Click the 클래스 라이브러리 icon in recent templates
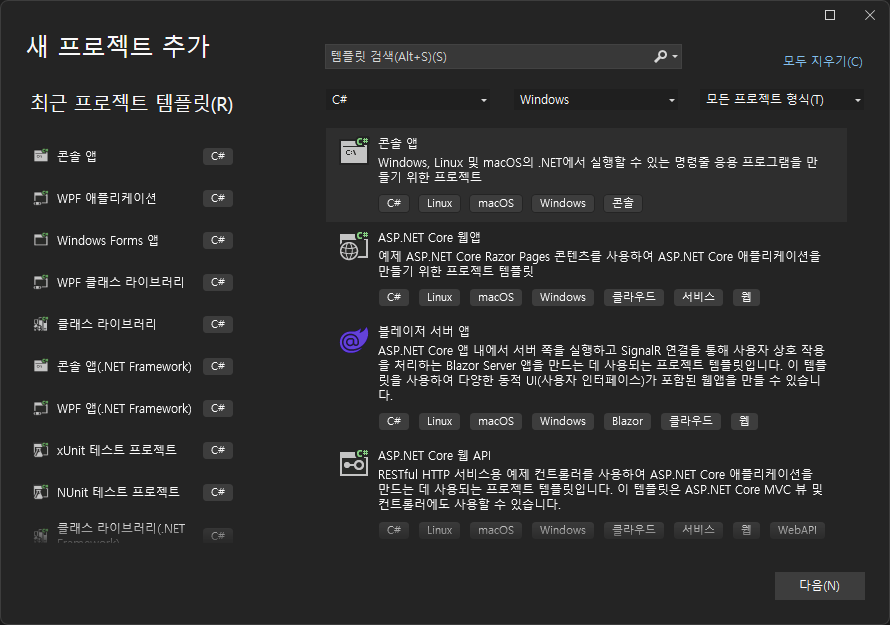 click(x=41, y=324)
